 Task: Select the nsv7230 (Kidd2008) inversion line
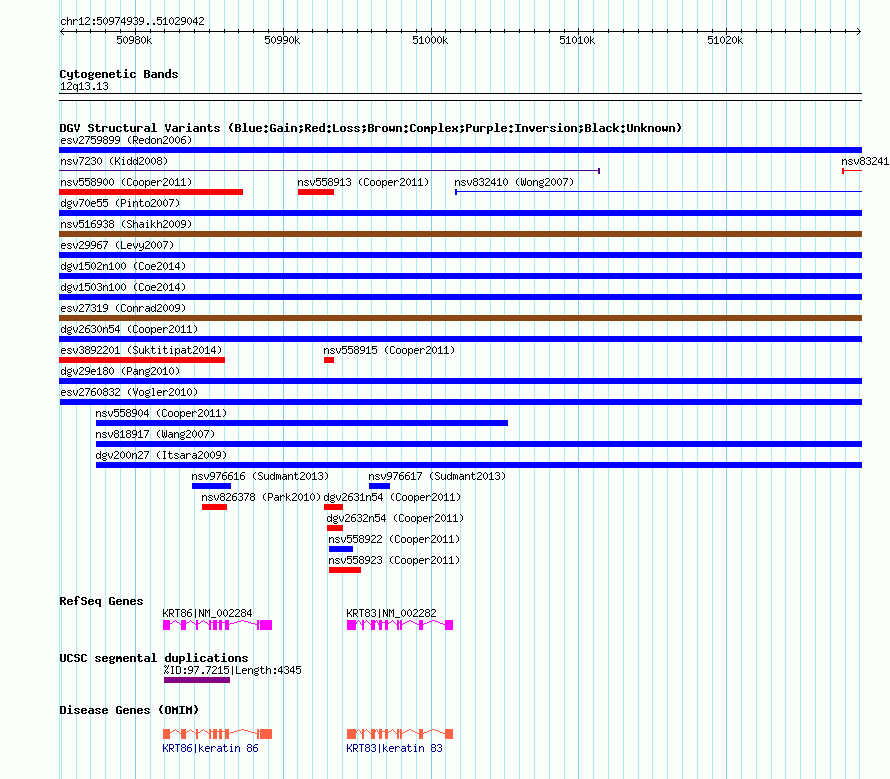330,171
